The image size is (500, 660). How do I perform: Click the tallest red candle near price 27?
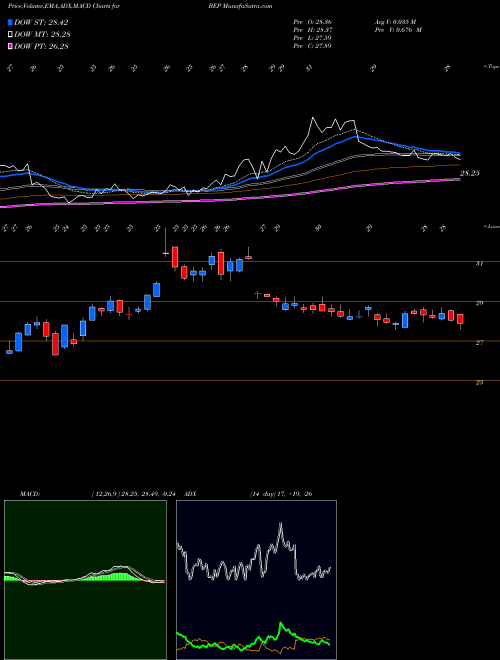pos(56,344)
